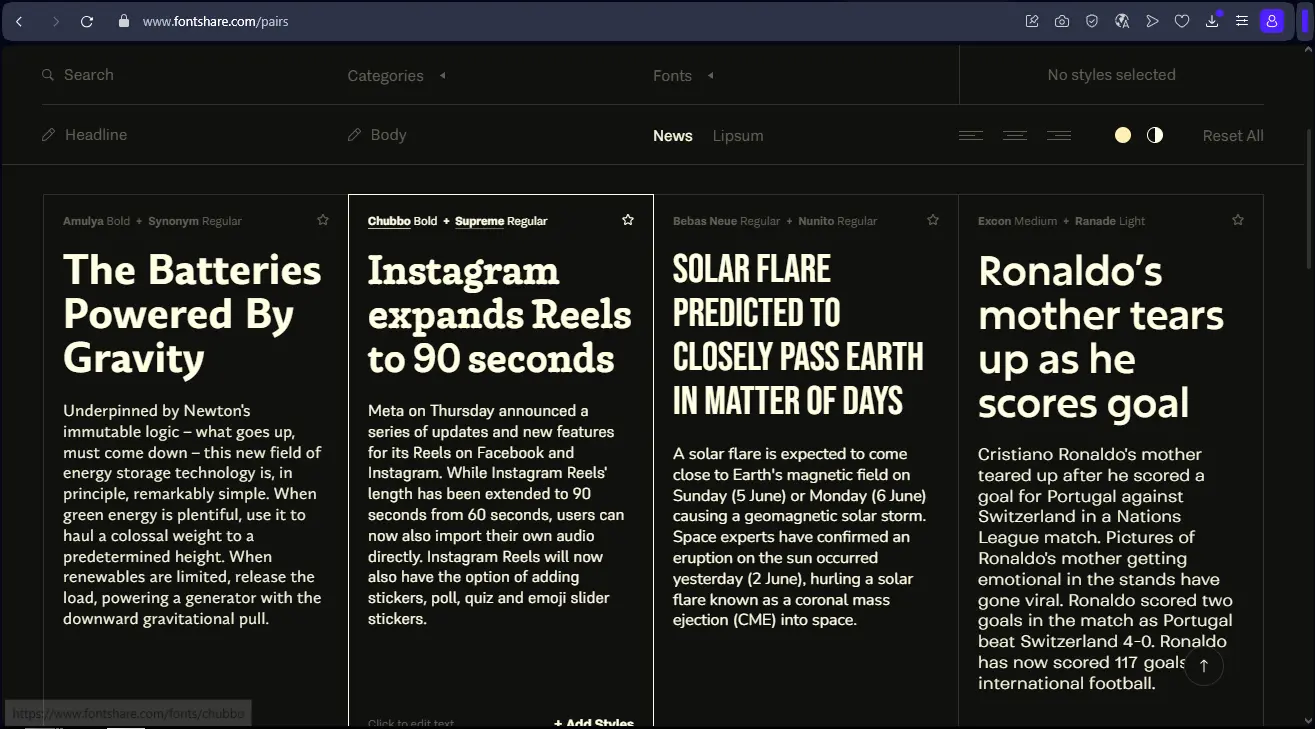Viewport: 1315px width, 729px height.
Task: Click the 'Meta on Thursday announced' paragraph
Action: [496, 514]
